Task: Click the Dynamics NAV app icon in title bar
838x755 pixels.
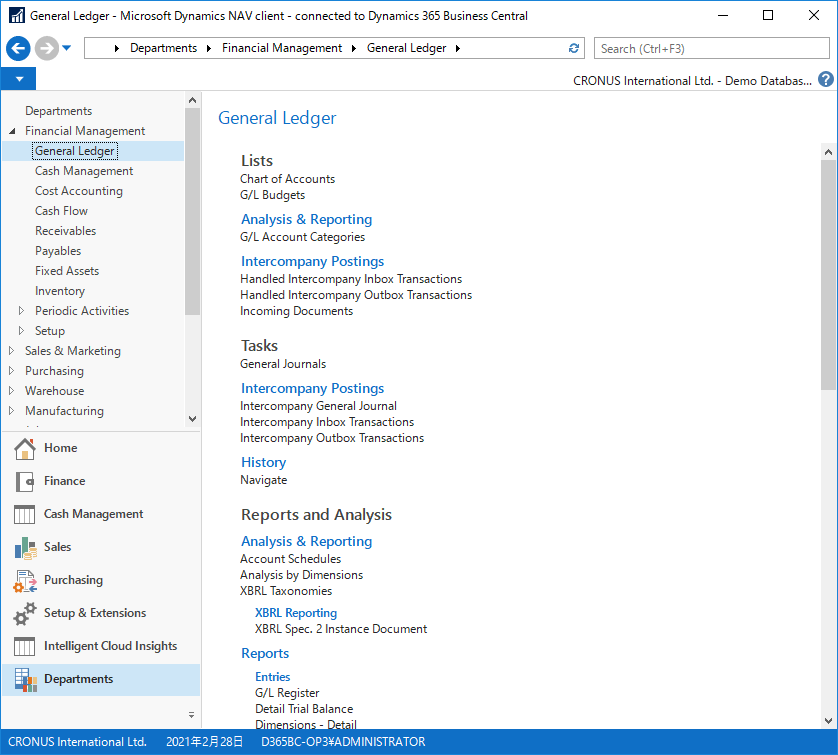Action: pos(17,15)
